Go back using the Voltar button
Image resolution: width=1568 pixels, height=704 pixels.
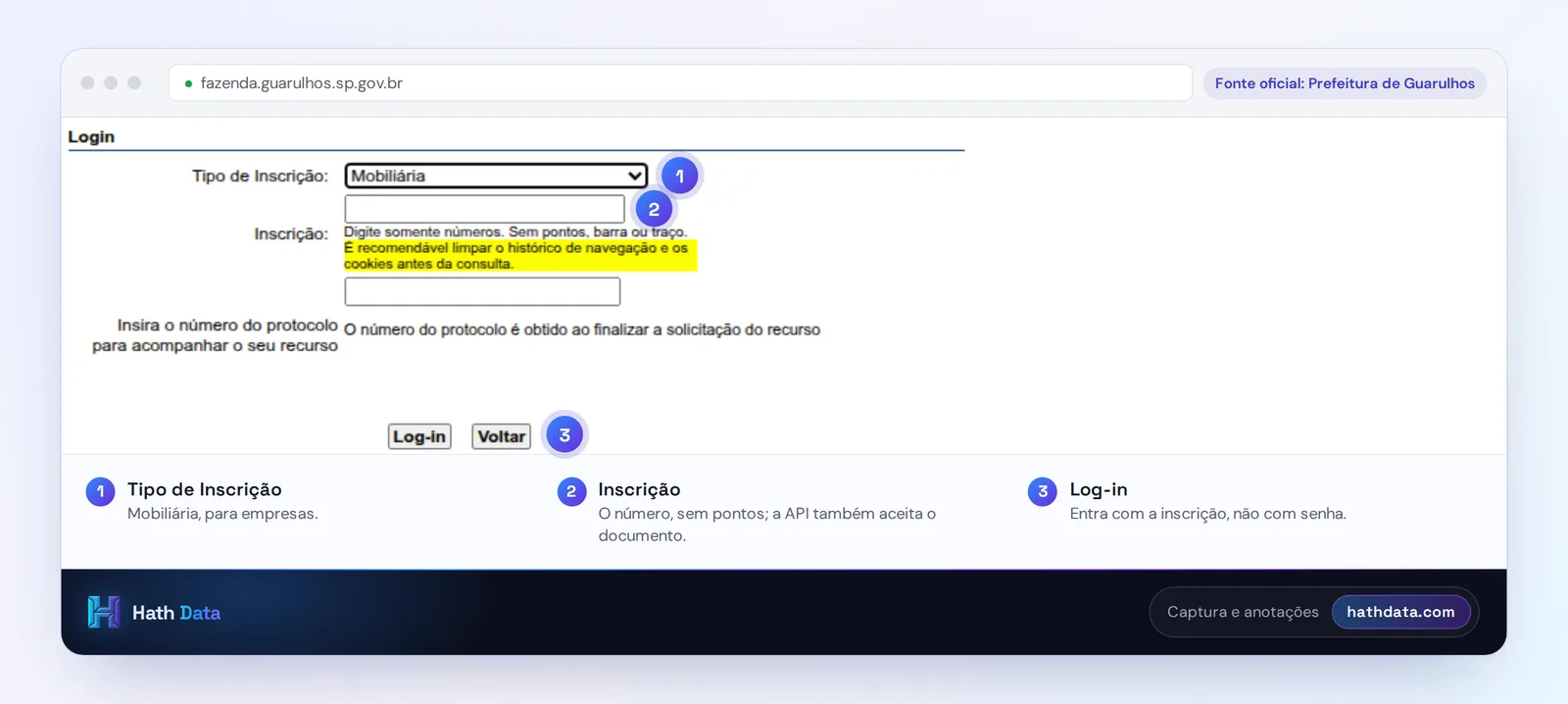501,436
